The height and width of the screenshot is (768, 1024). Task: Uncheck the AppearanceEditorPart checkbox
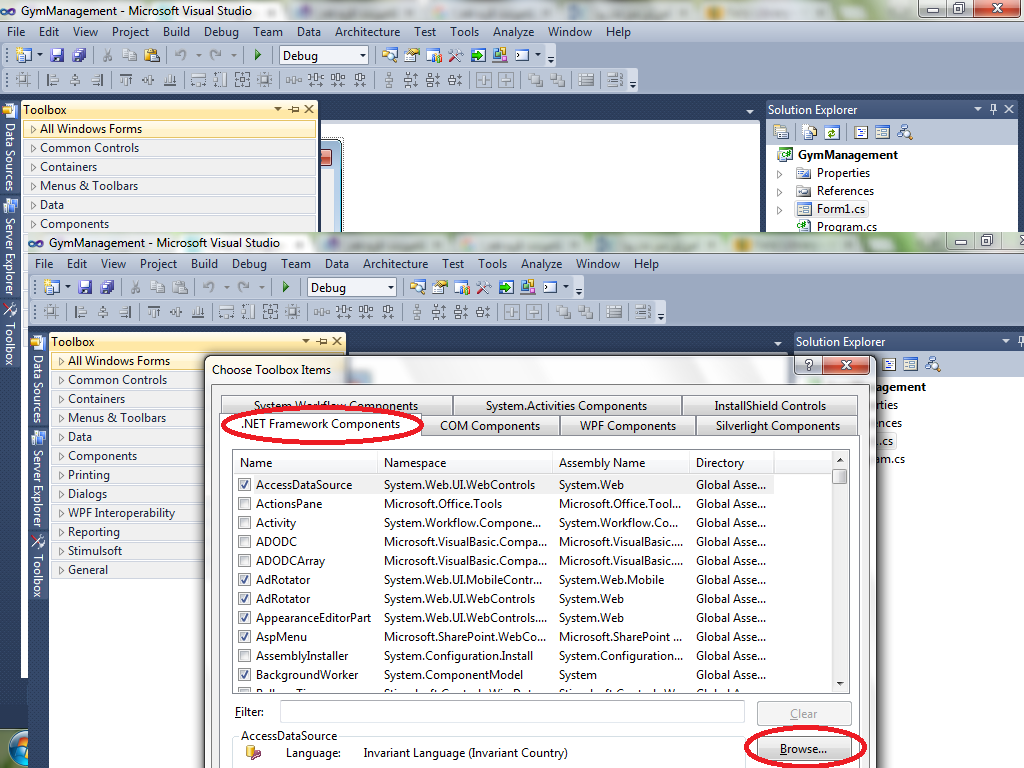pyautogui.click(x=244, y=617)
